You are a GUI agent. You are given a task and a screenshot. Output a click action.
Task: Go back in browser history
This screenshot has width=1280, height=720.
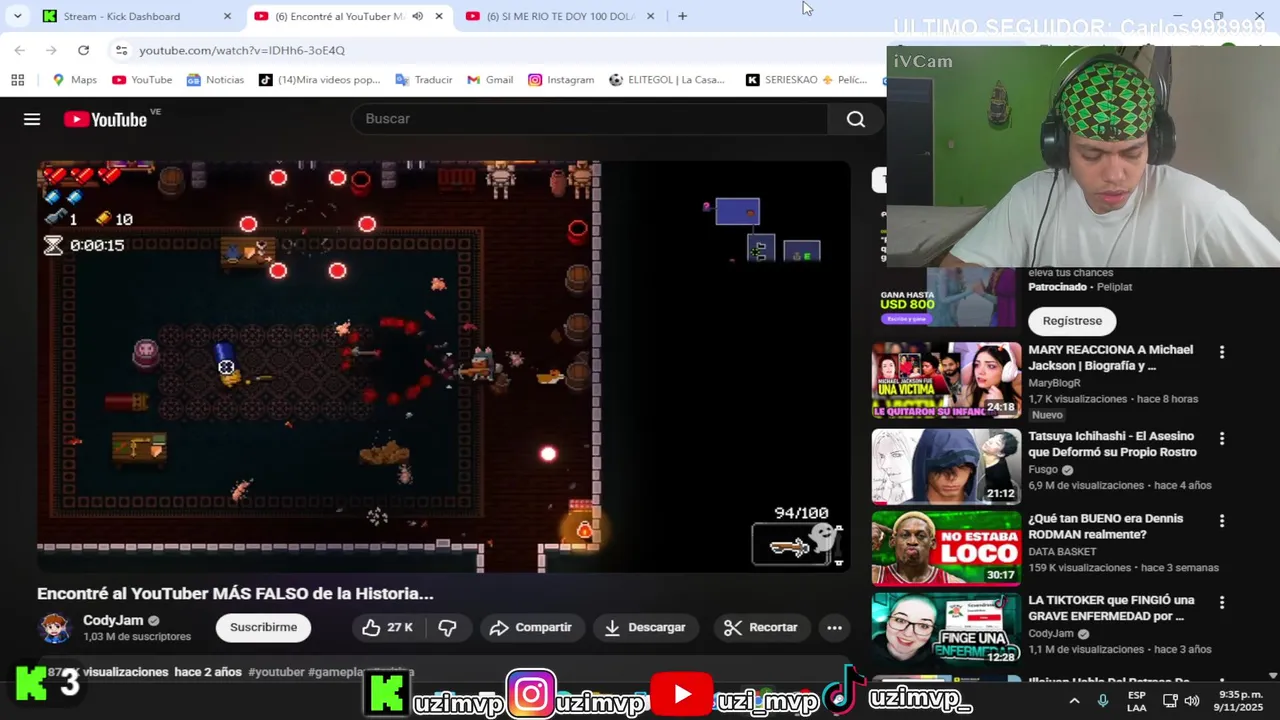point(20,50)
